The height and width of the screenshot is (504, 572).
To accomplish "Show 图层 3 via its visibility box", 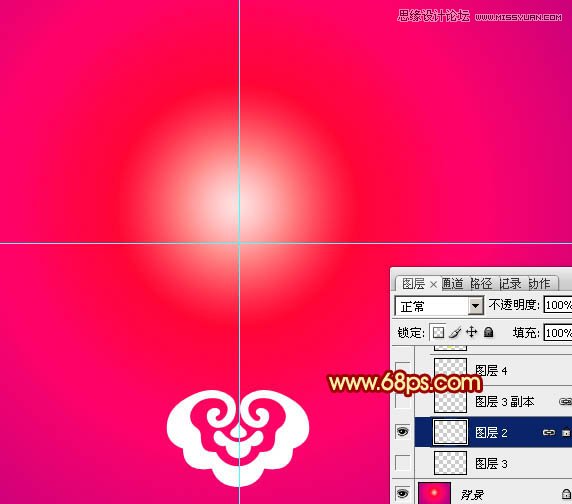I will 402,463.
